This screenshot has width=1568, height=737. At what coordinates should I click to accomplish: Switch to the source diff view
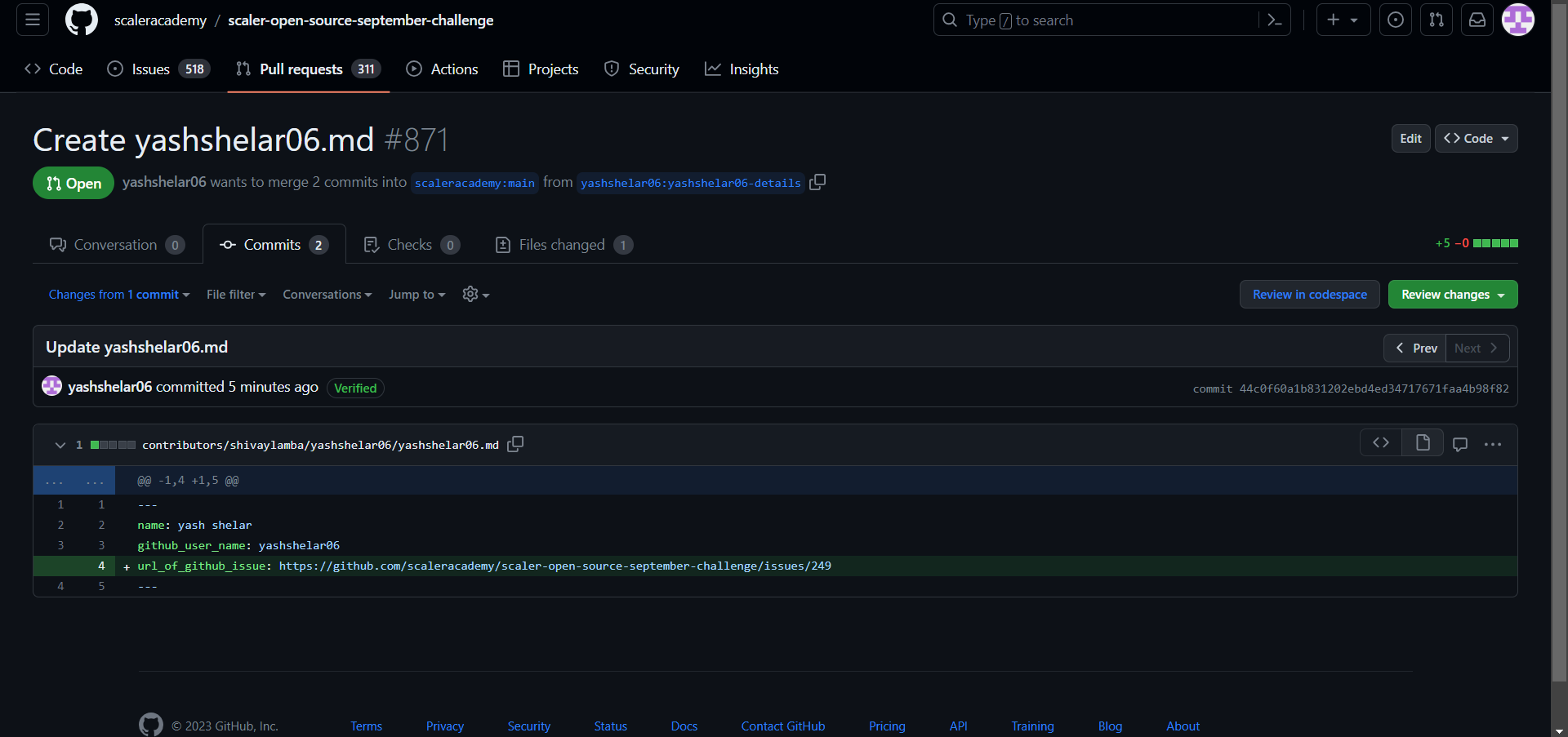1381,443
